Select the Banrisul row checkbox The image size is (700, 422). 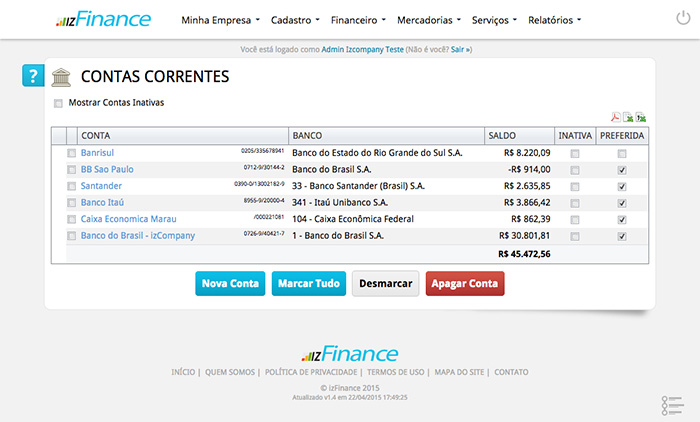(x=71, y=153)
